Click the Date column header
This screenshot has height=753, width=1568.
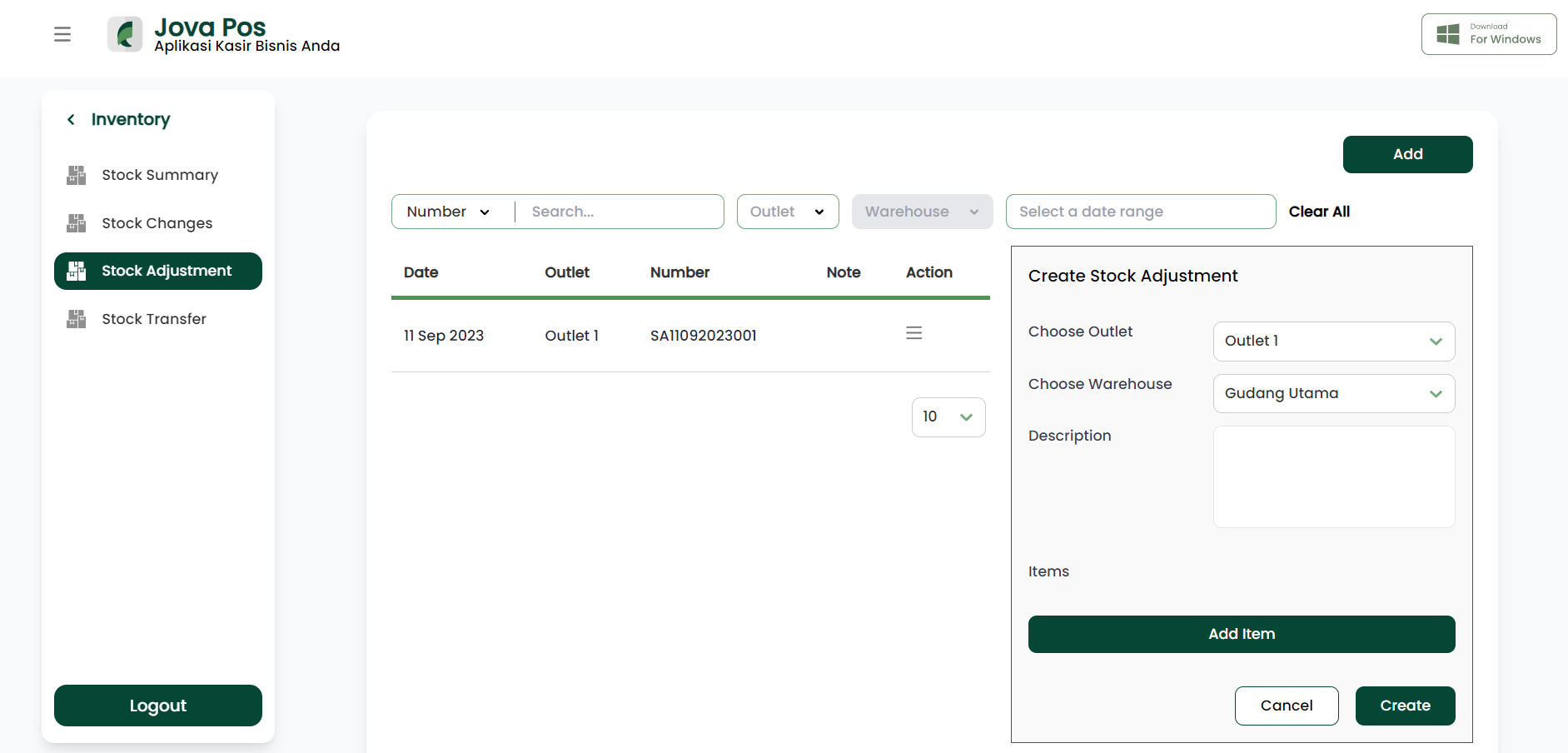point(421,272)
